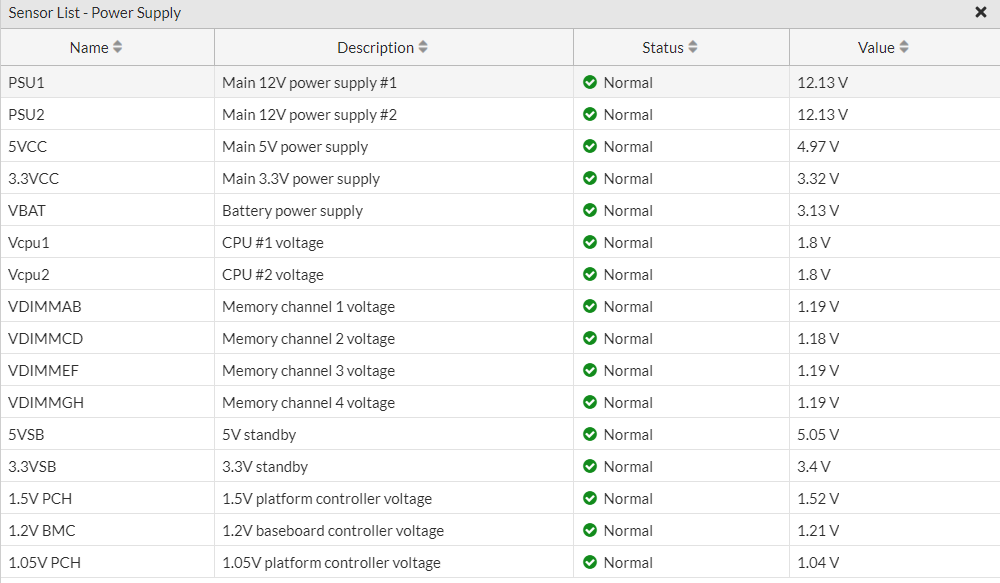Click the Normal status icon for PSU1

coord(590,82)
